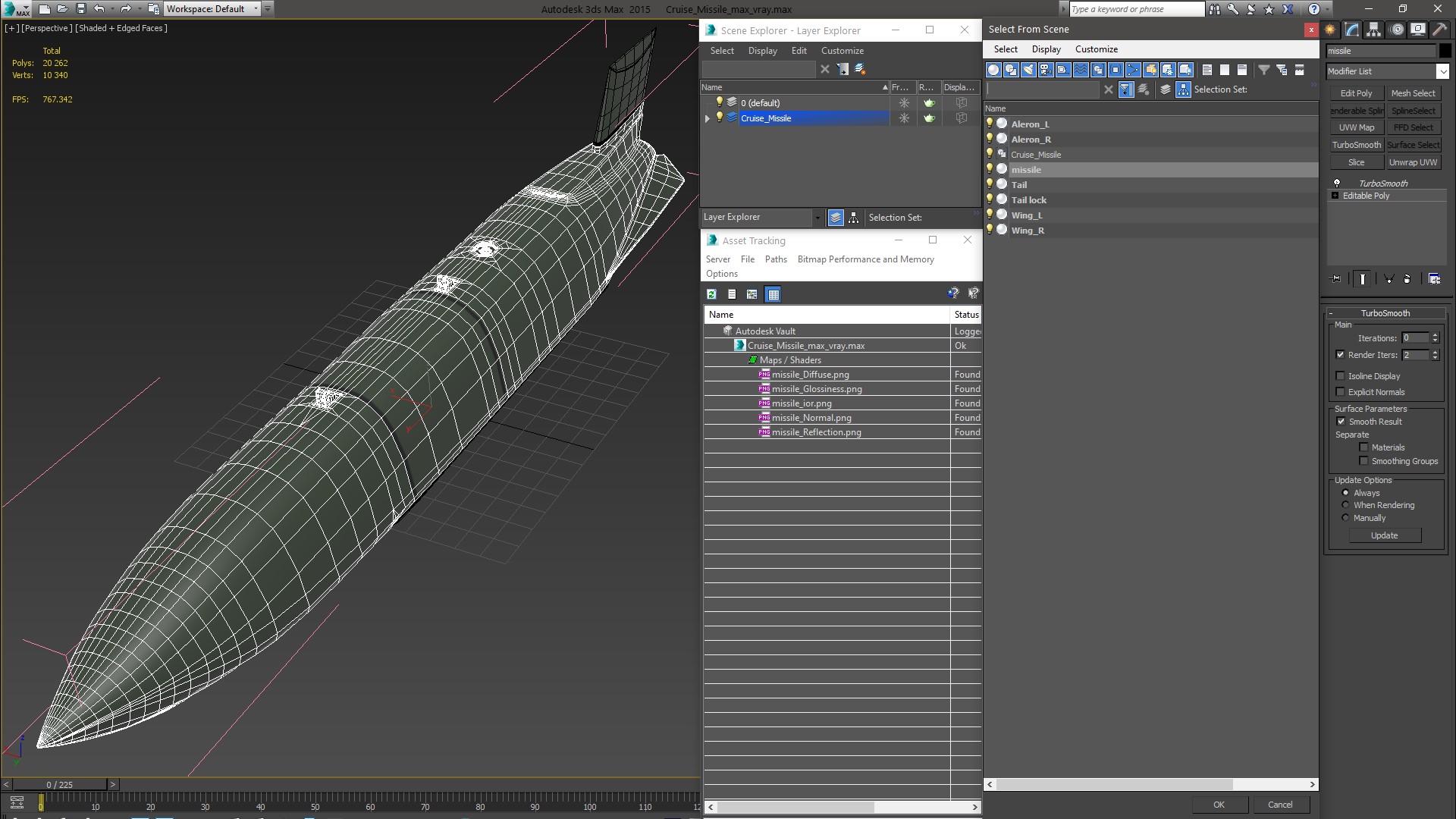The width and height of the screenshot is (1456, 819).
Task: Enable Explicit Normals checkbox
Action: tap(1341, 391)
